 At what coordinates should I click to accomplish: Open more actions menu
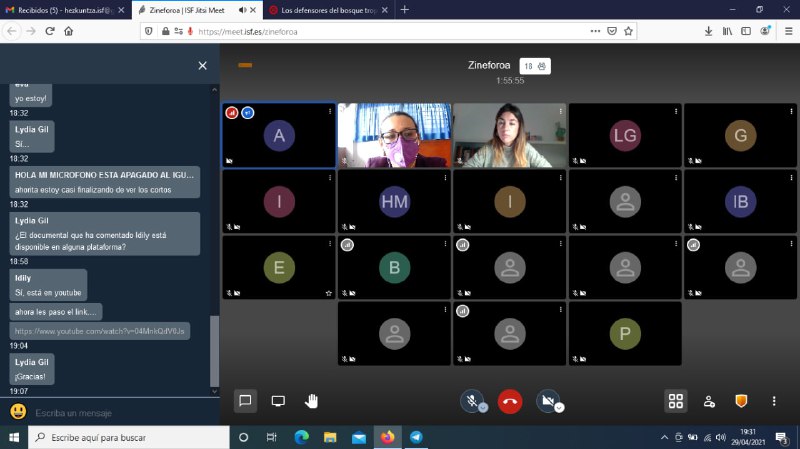click(774, 401)
